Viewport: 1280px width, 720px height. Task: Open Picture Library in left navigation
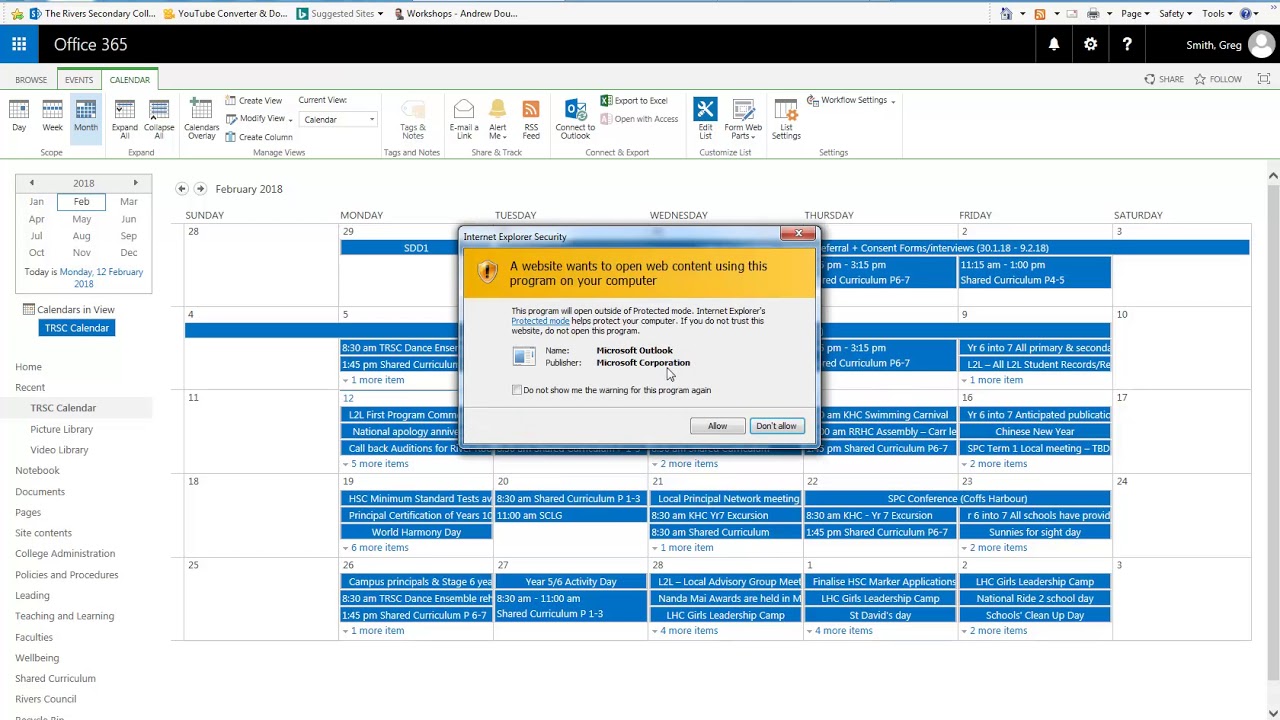click(61, 430)
